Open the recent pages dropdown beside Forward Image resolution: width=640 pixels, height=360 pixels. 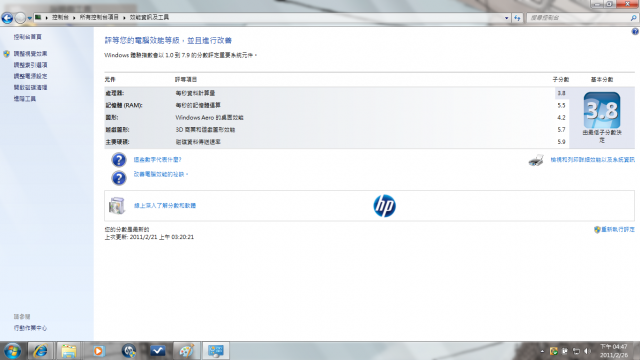29,18
